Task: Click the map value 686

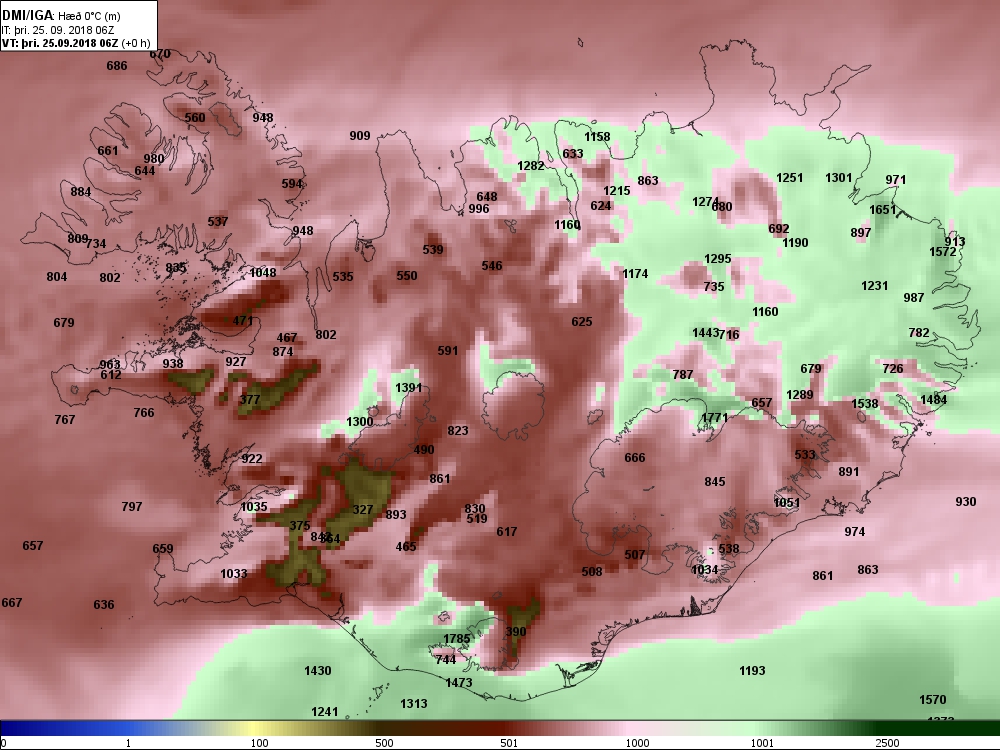Action: 117,66
